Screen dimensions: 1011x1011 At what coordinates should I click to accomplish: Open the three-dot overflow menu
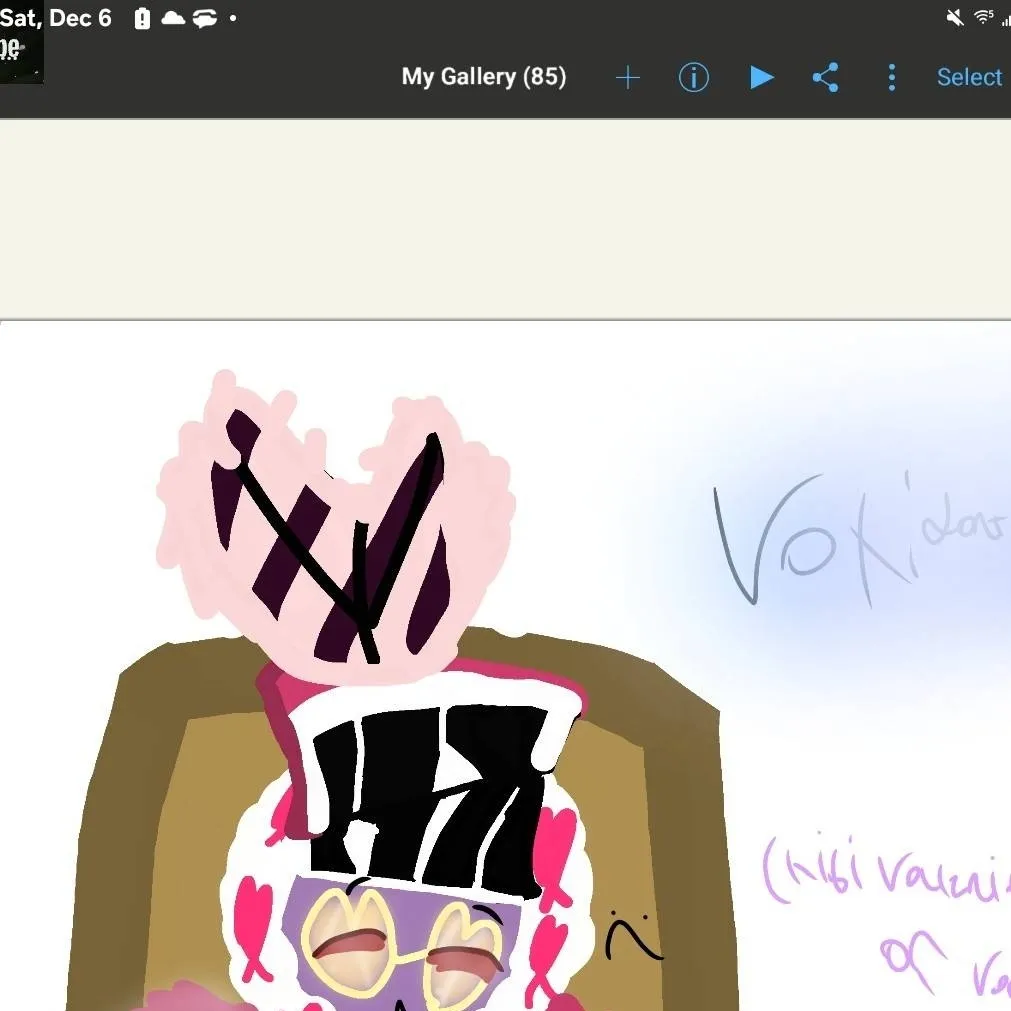[x=891, y=78]
